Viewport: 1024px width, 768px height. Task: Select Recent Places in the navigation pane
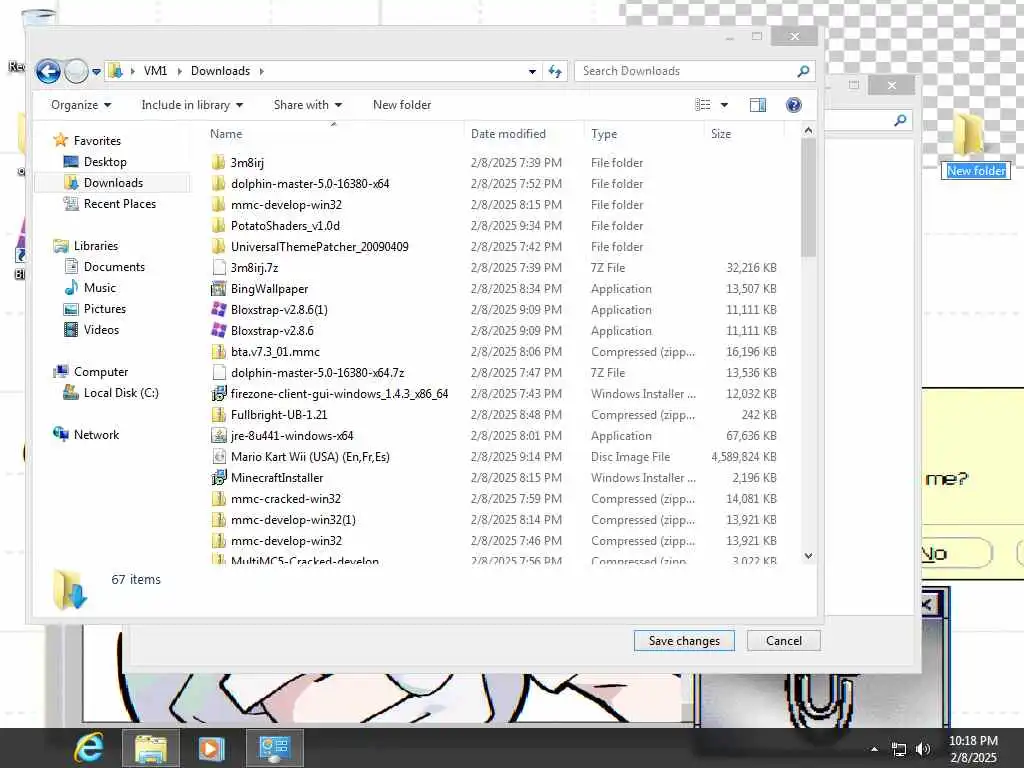[x=120, y=204]
